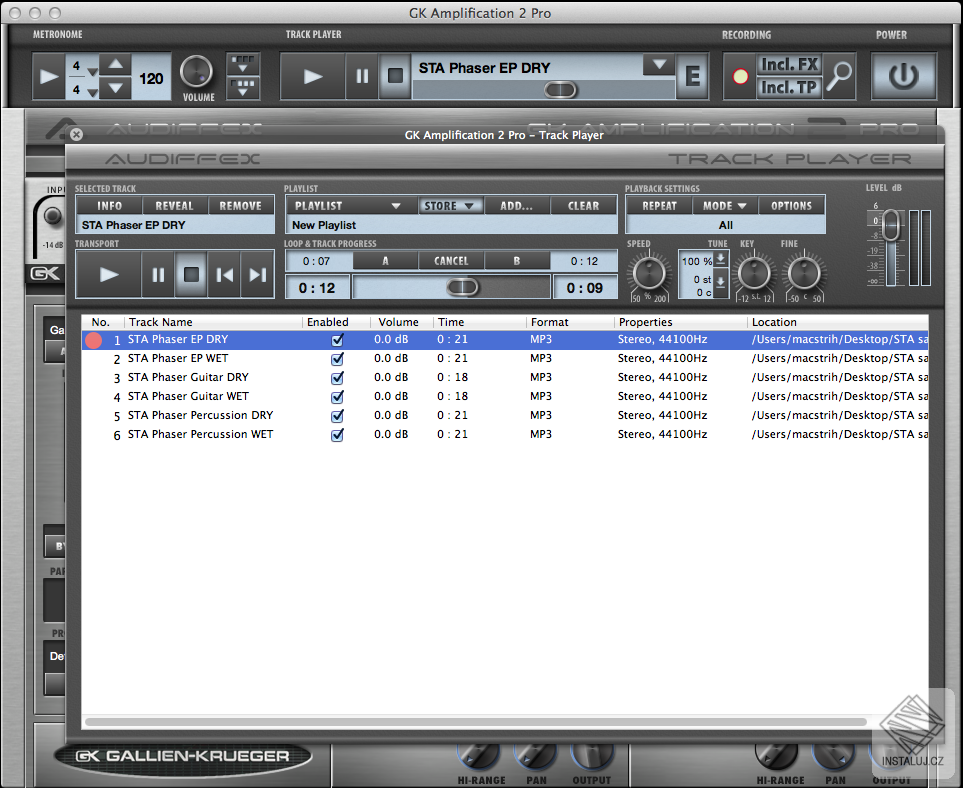The width and height of the screenshot is (963, 788).
Task: Click the KEY tune knob
Action: point(754,274)
